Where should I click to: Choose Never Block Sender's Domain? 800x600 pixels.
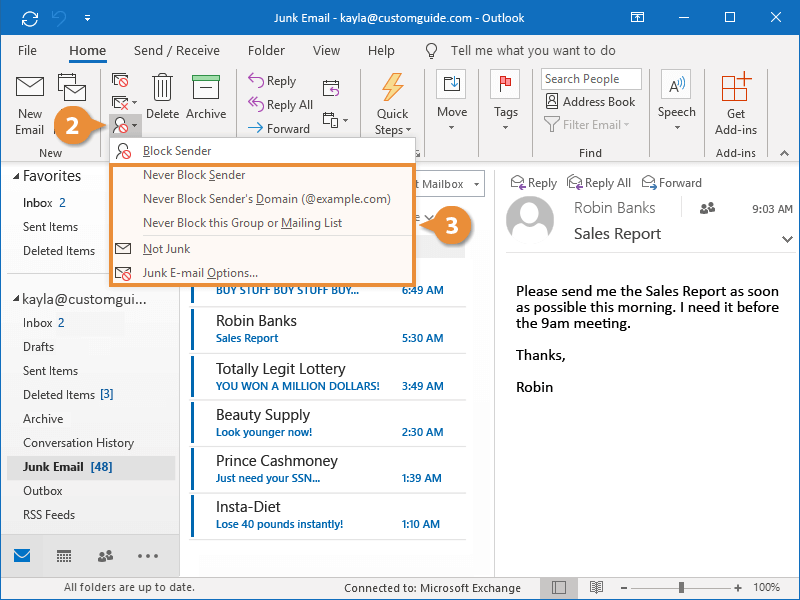[x=262, y=199]
